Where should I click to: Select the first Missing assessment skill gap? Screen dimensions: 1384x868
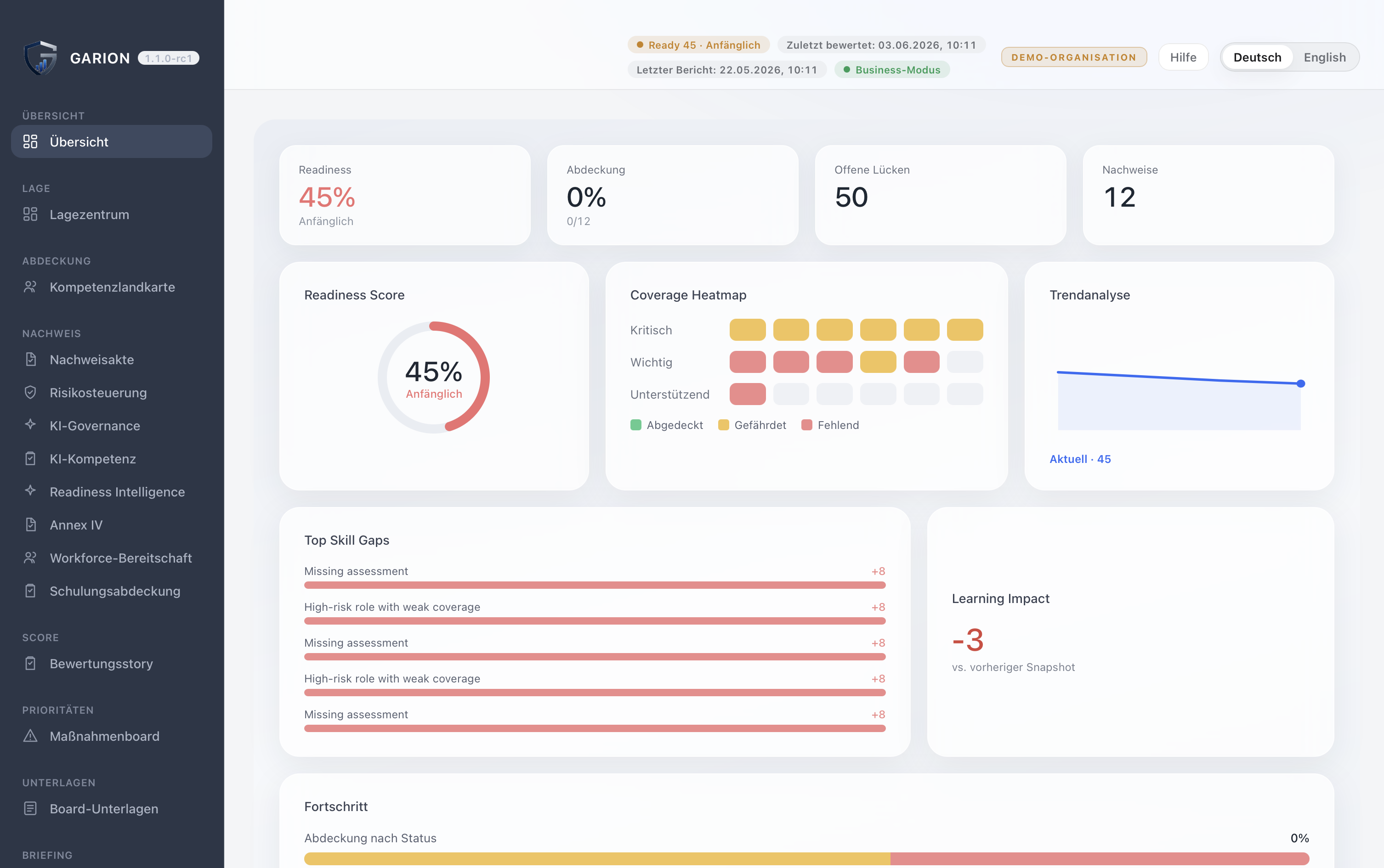[595, 576]
